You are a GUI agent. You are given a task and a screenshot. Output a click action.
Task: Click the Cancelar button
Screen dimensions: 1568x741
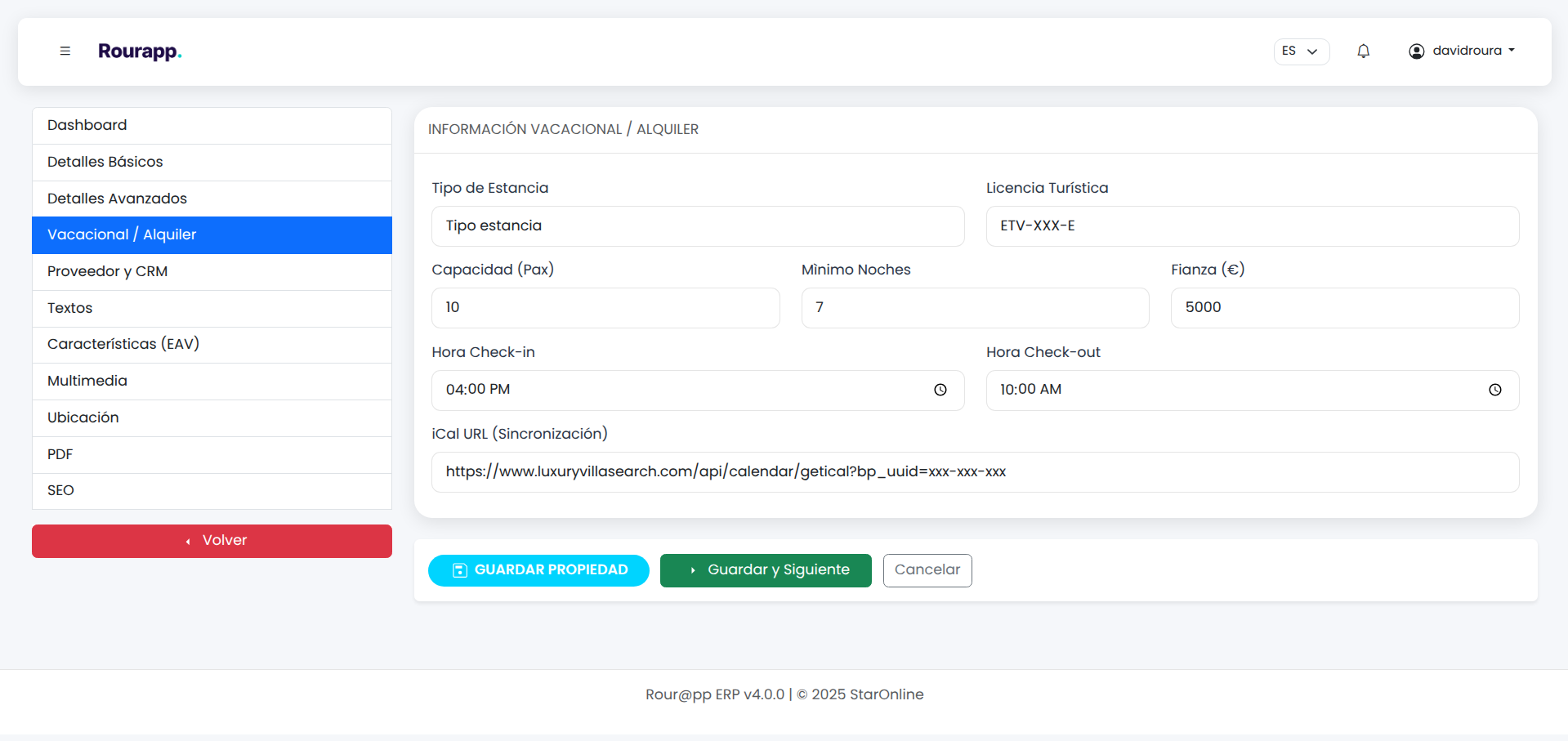(x=927, y=570)
